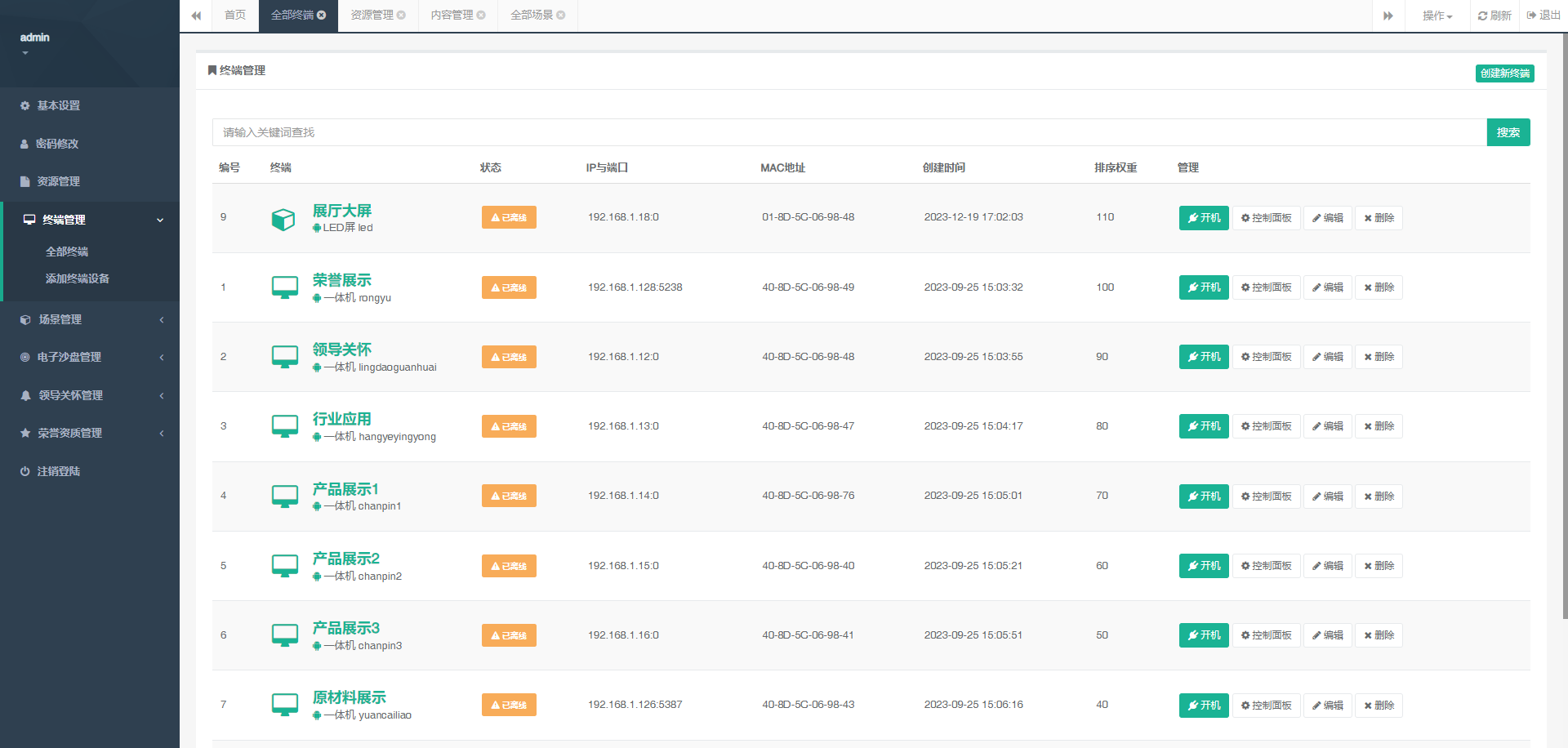Click the 退出 logout button
The width and height of the screenshot is (1568, 748).
[1543, 16]
